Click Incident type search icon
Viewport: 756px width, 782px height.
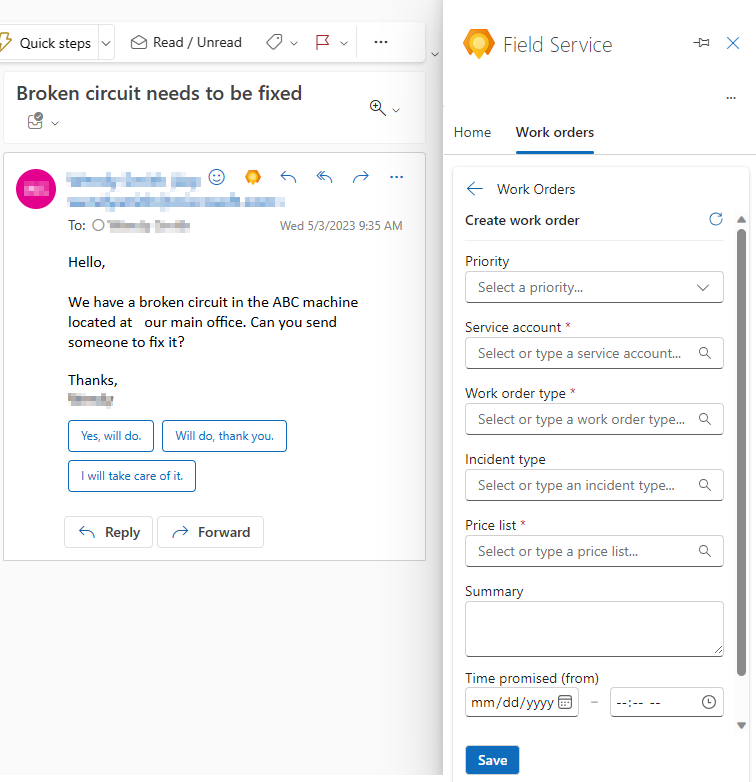click(704, 485)
